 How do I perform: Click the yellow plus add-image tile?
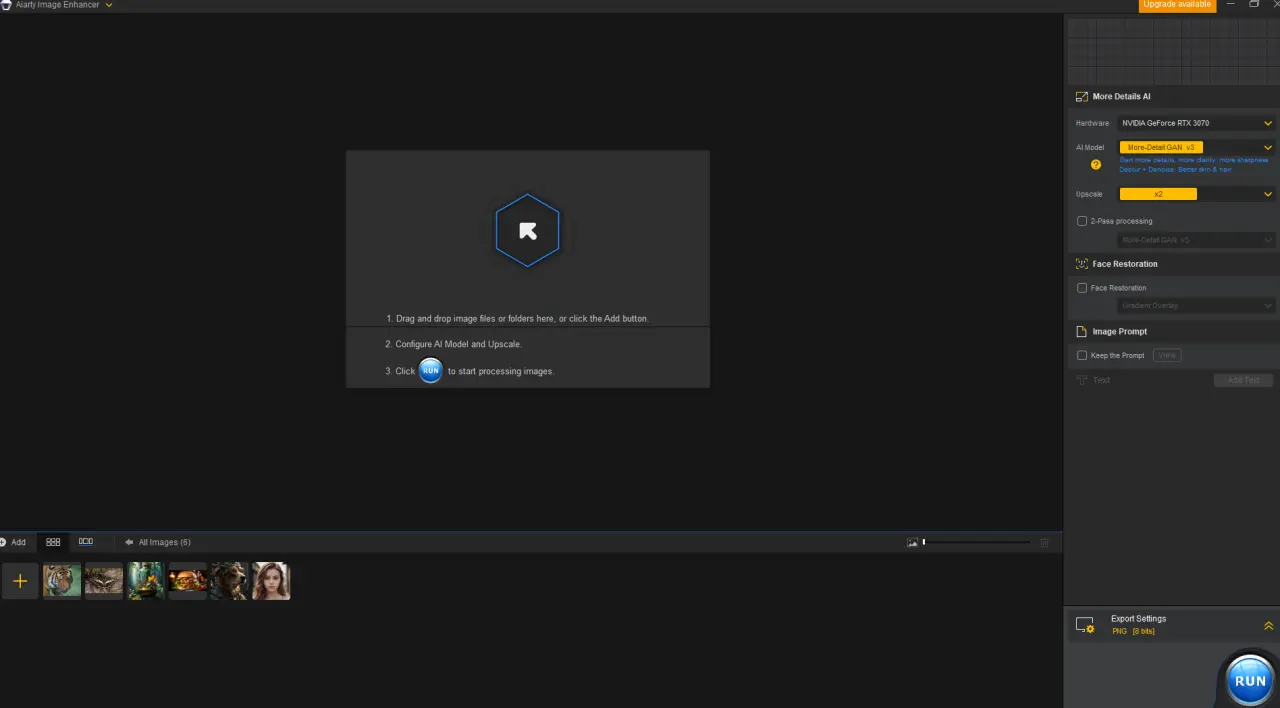20,581
